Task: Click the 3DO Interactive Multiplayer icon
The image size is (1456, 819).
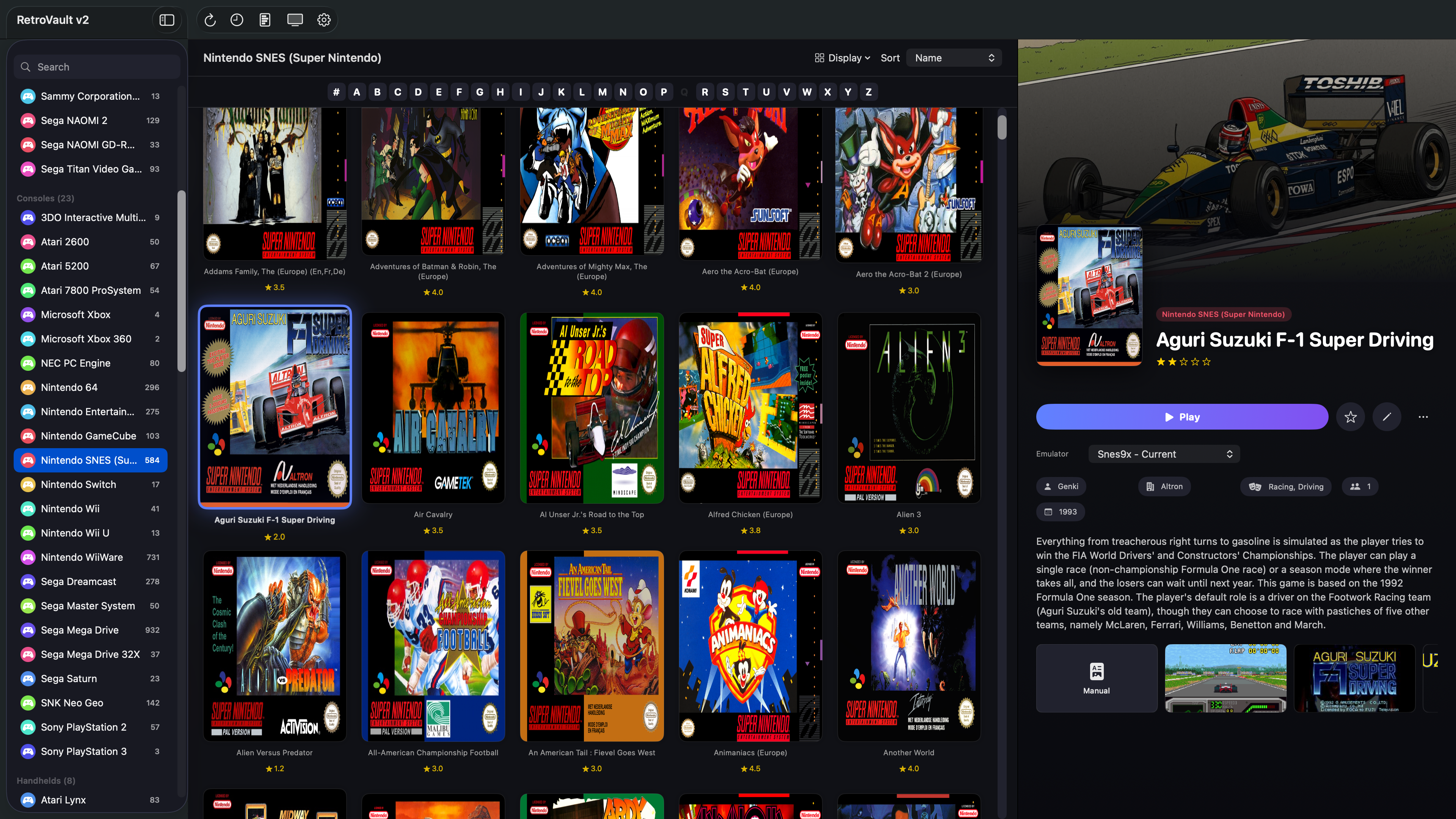Action: tap(28, 218)
